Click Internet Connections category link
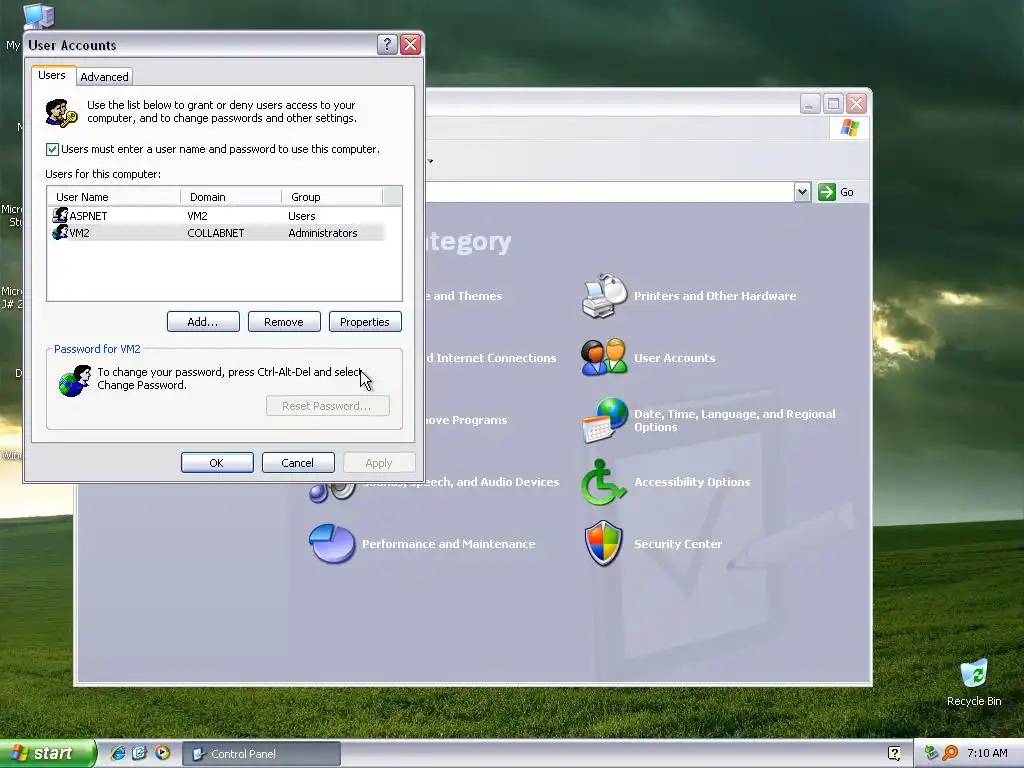1024x768 pixels. pos(491,358)
